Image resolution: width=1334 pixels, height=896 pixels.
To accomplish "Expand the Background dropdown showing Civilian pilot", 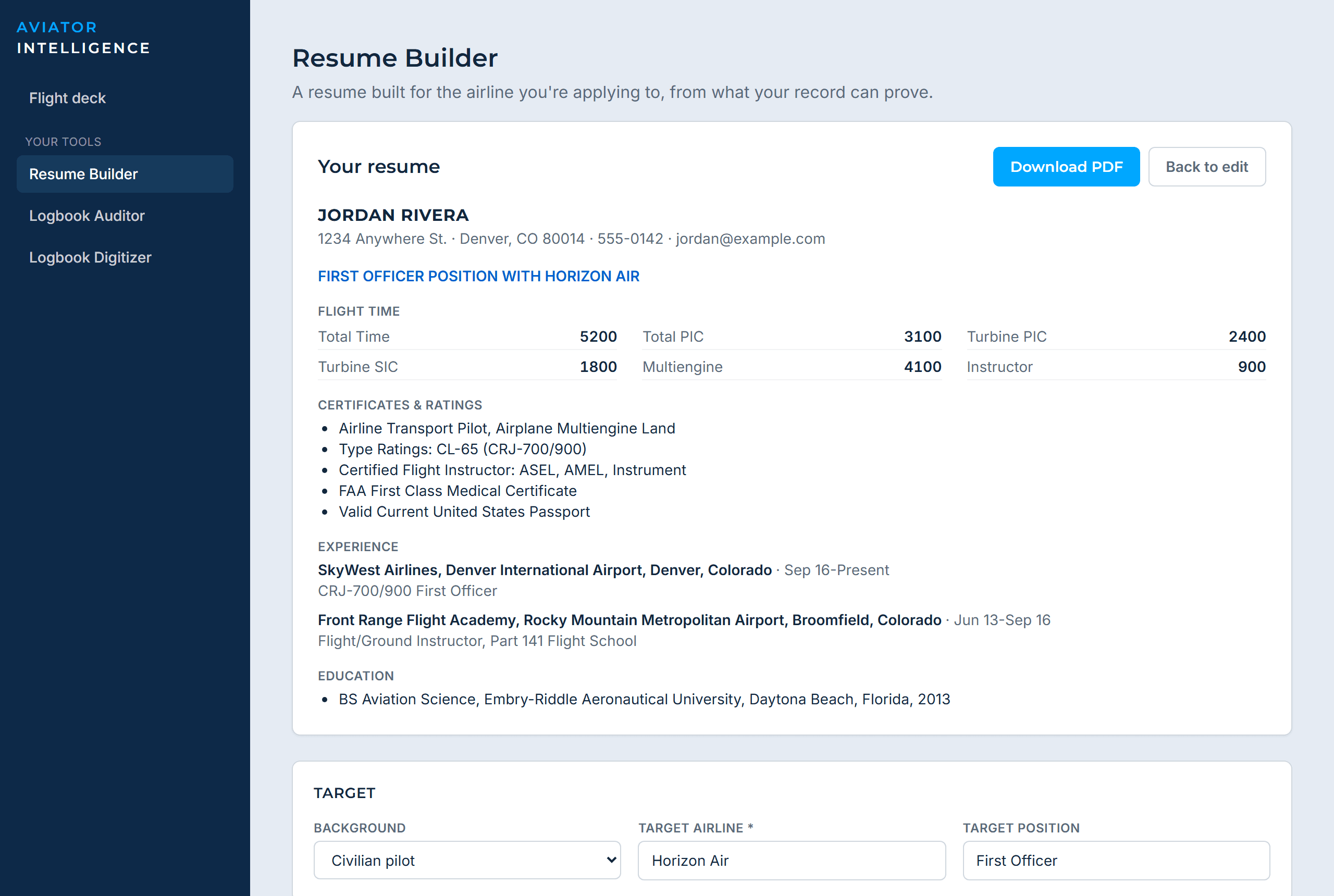I will coord(467,860).
